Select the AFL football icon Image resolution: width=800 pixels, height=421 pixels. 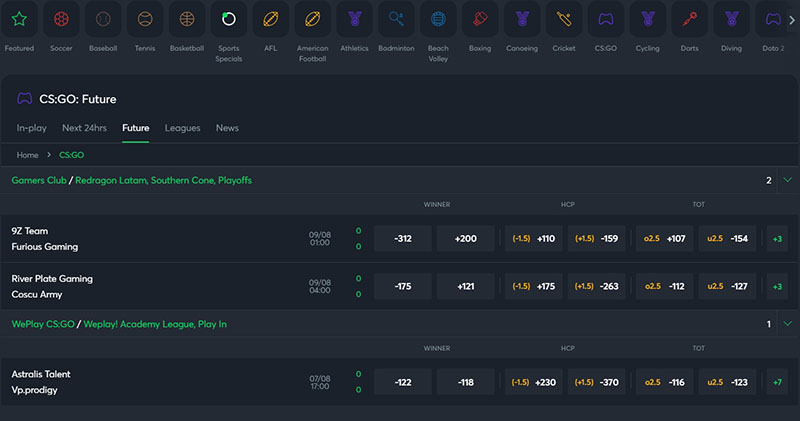[270, 19]
